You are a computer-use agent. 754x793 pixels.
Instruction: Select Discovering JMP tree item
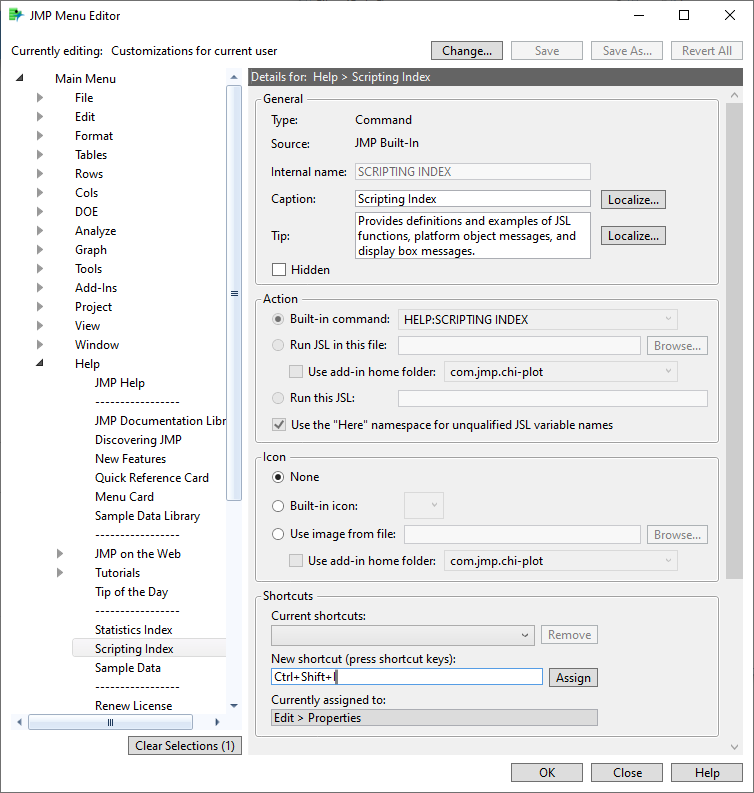pos(138,440)
